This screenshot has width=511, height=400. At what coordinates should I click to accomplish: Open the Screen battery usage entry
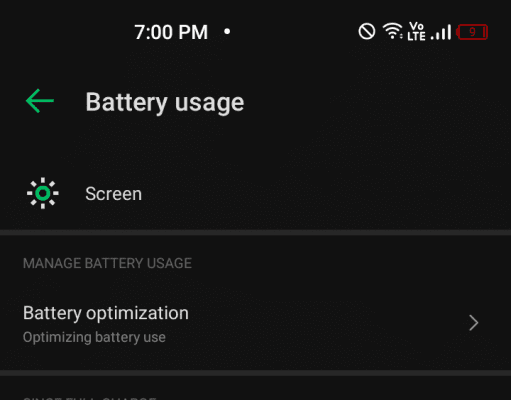(x=255, y=193)
